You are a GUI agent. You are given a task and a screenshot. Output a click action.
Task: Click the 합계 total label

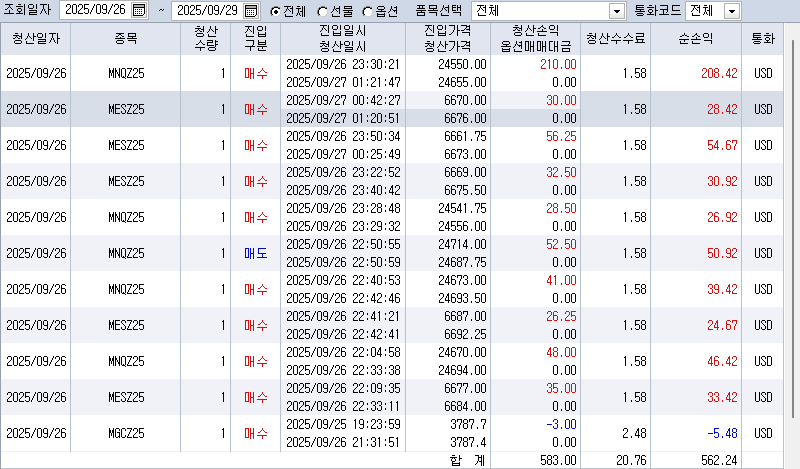coord(467,460)
